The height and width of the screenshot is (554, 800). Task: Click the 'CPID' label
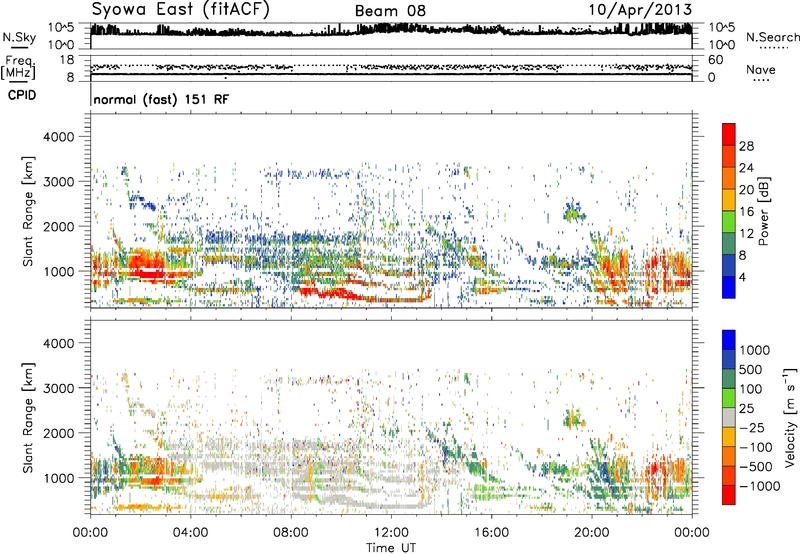point(22,95)
